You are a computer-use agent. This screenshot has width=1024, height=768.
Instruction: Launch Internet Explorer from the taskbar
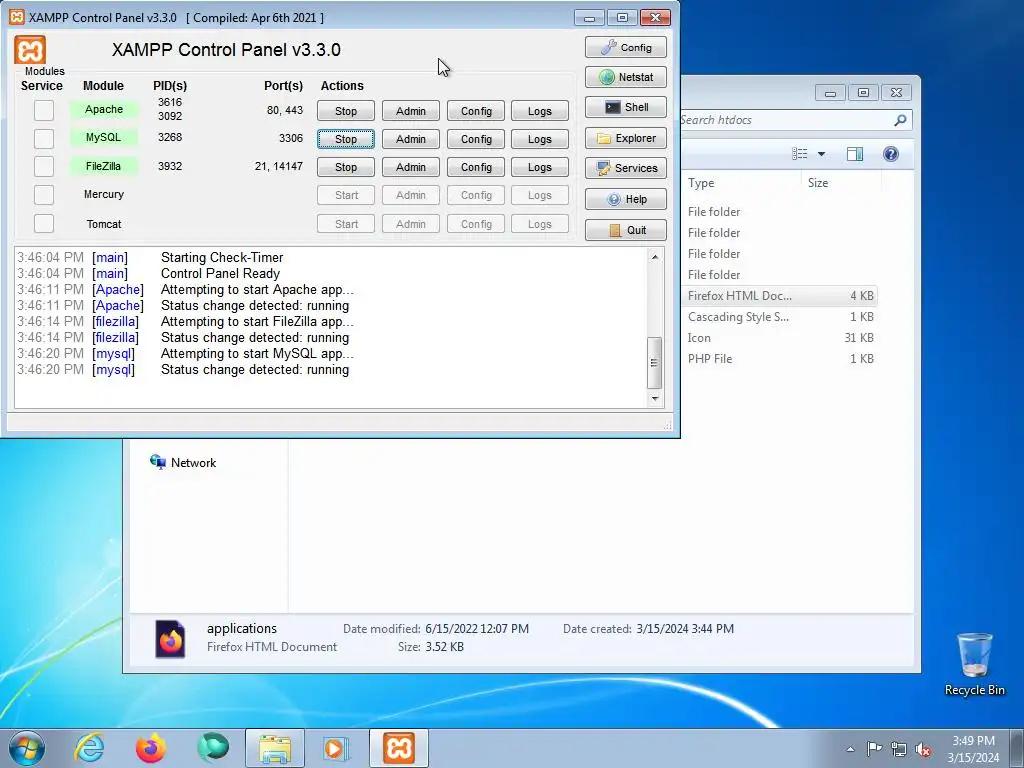[x=89, y=748]
